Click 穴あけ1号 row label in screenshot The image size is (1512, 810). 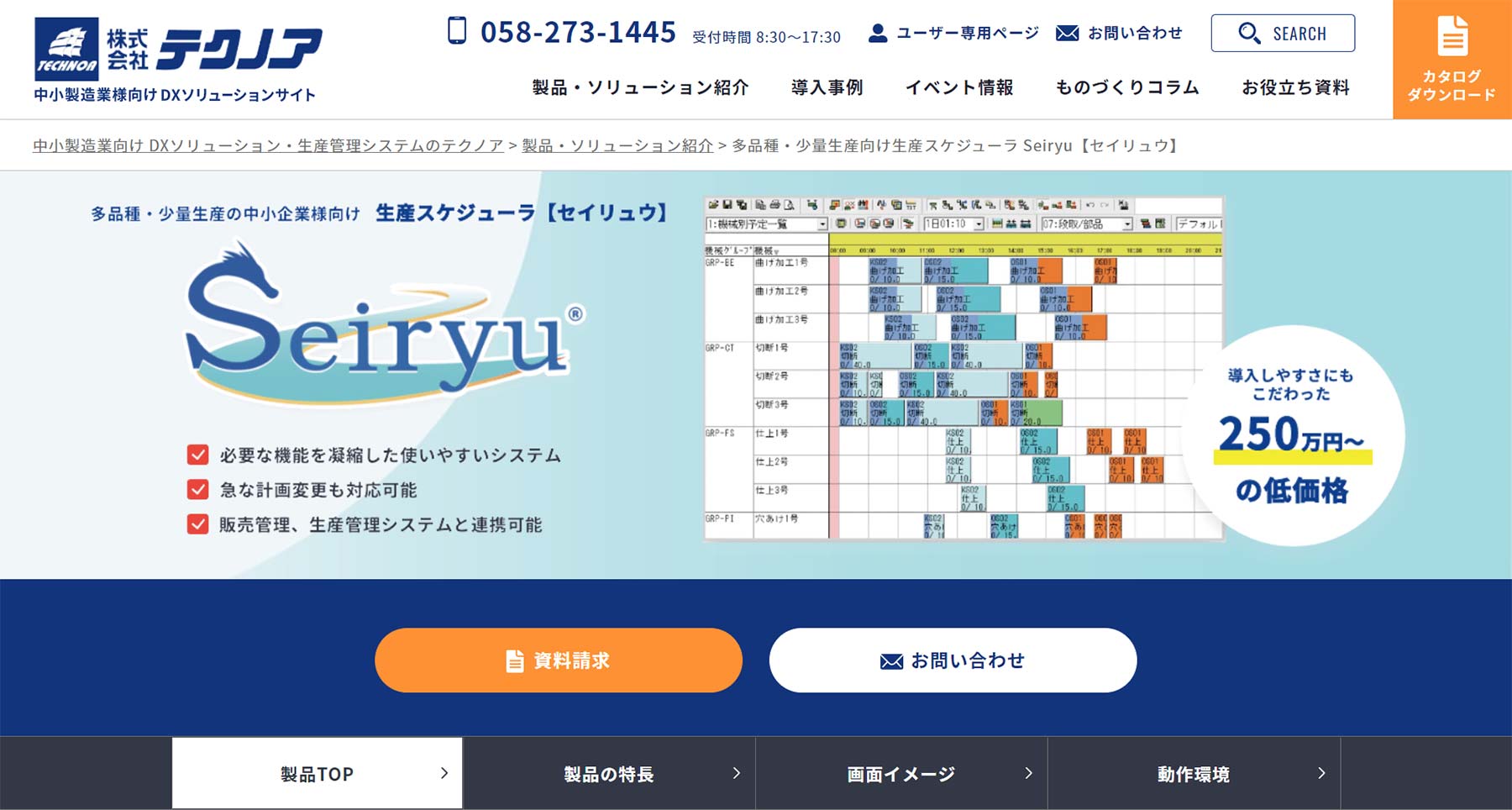[x=776, y=519]
